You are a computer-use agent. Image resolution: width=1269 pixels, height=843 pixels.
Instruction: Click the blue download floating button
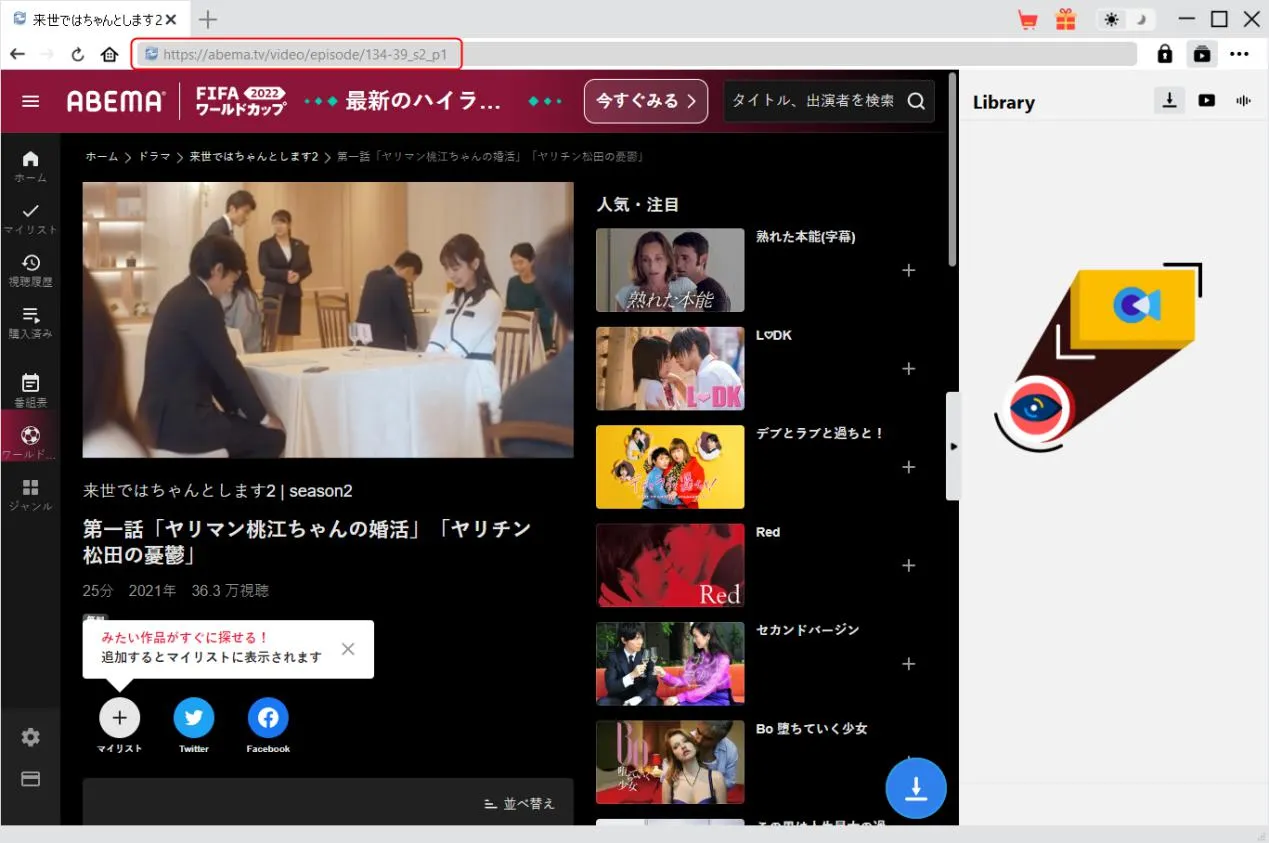click(915, 788)
